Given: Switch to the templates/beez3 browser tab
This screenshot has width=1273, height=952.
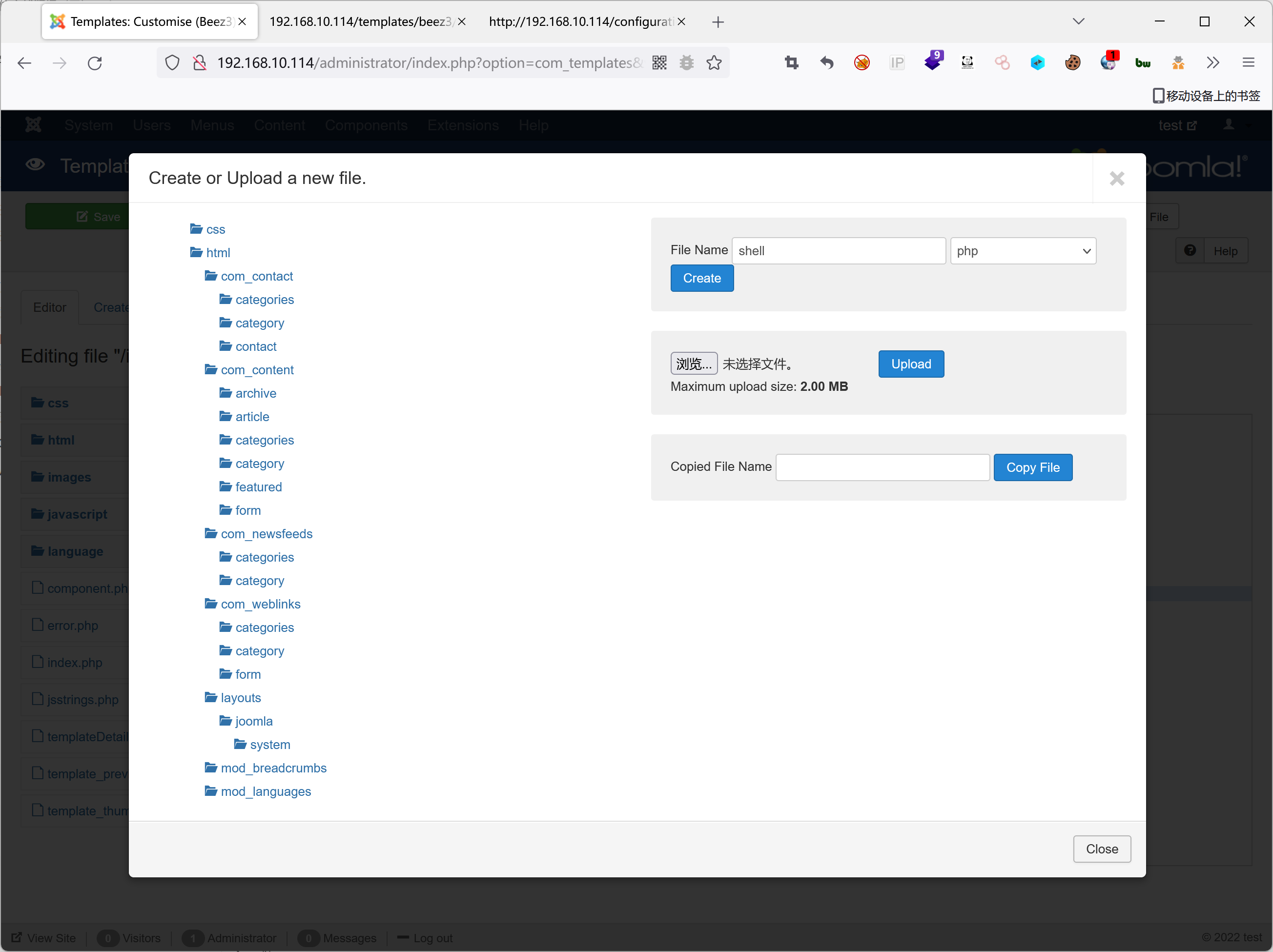Looking at the screenshot, I should pyautogui.click(x=360, y=21).
